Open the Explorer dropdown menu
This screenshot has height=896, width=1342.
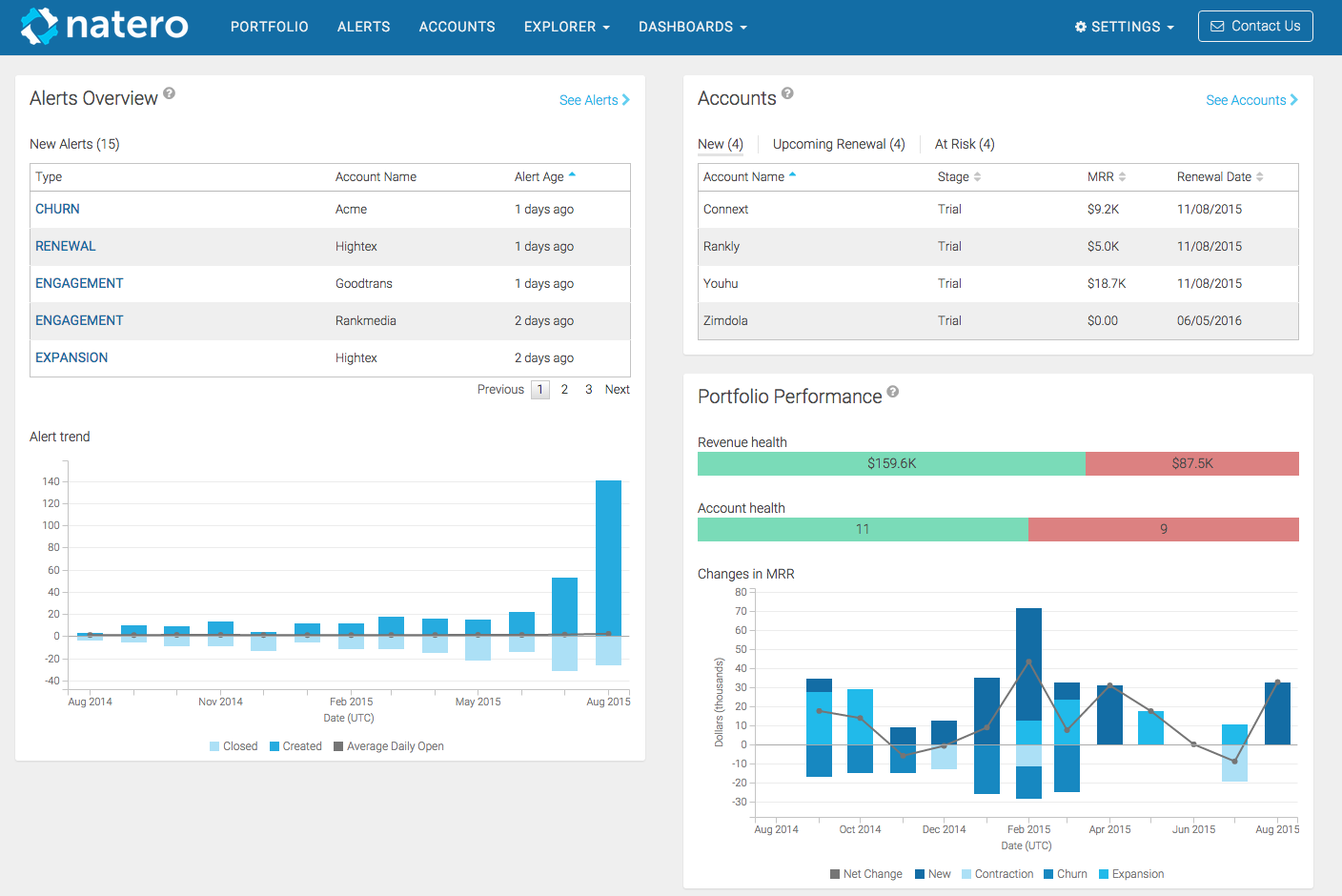coord(566,27)
